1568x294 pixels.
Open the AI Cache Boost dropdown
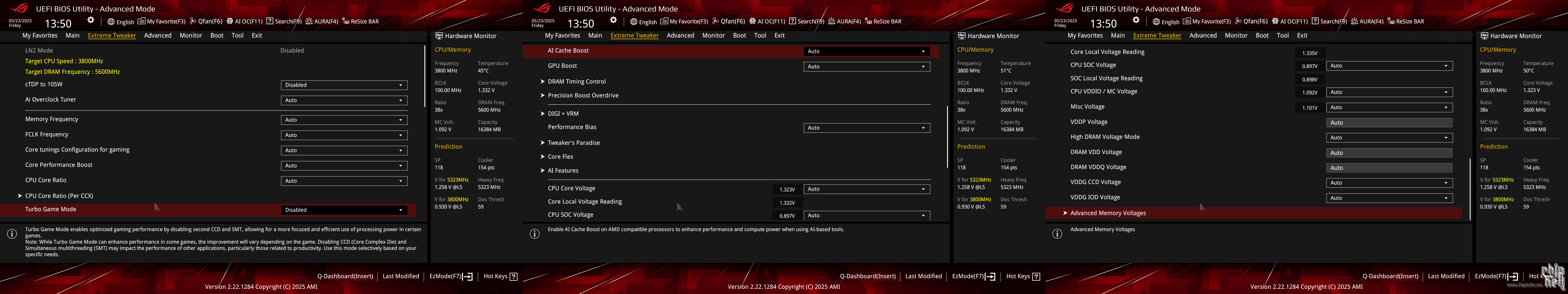(x=867, y=51)
